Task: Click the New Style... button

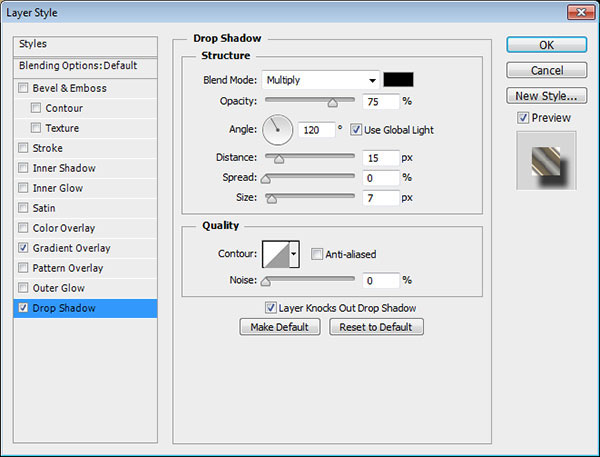Action: pos(546,96)
